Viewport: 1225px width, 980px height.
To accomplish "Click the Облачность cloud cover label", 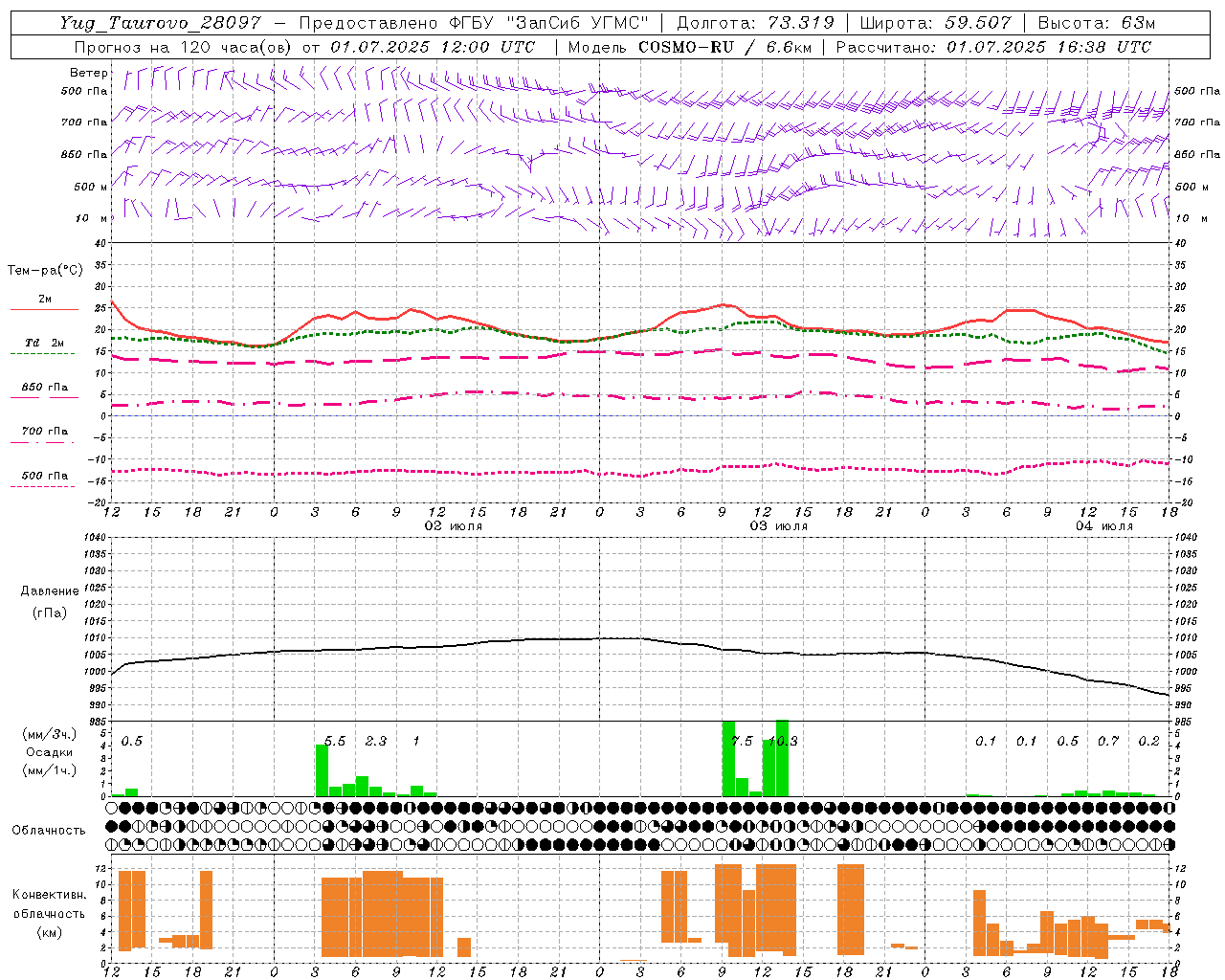I will [49, 830].
